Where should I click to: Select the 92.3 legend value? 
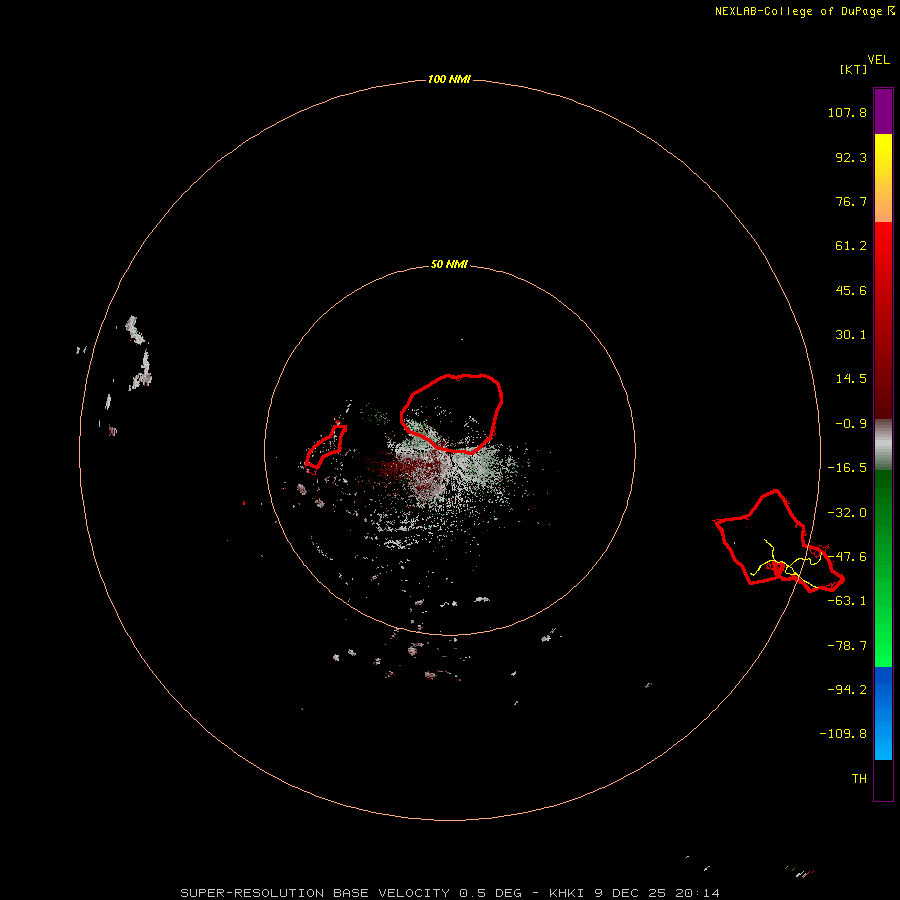click(x=851, y=157)
